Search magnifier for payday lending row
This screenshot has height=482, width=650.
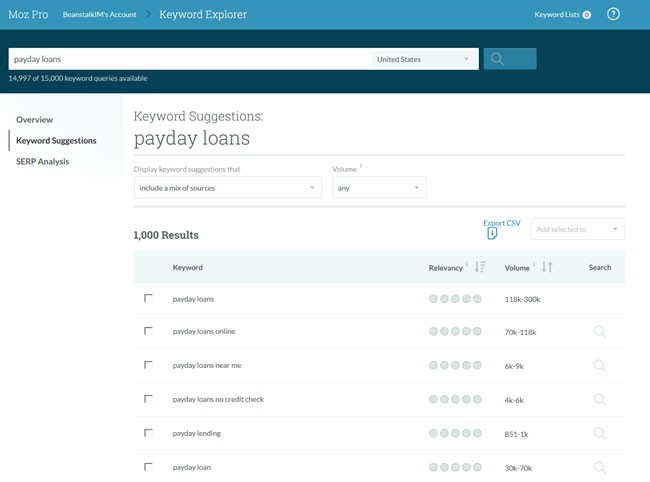point(599,433)
